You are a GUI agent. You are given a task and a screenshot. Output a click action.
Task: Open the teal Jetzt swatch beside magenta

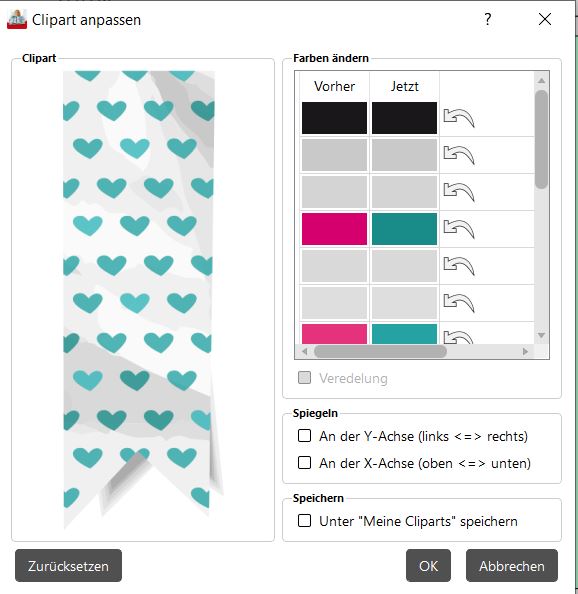(x=404, y=229)
